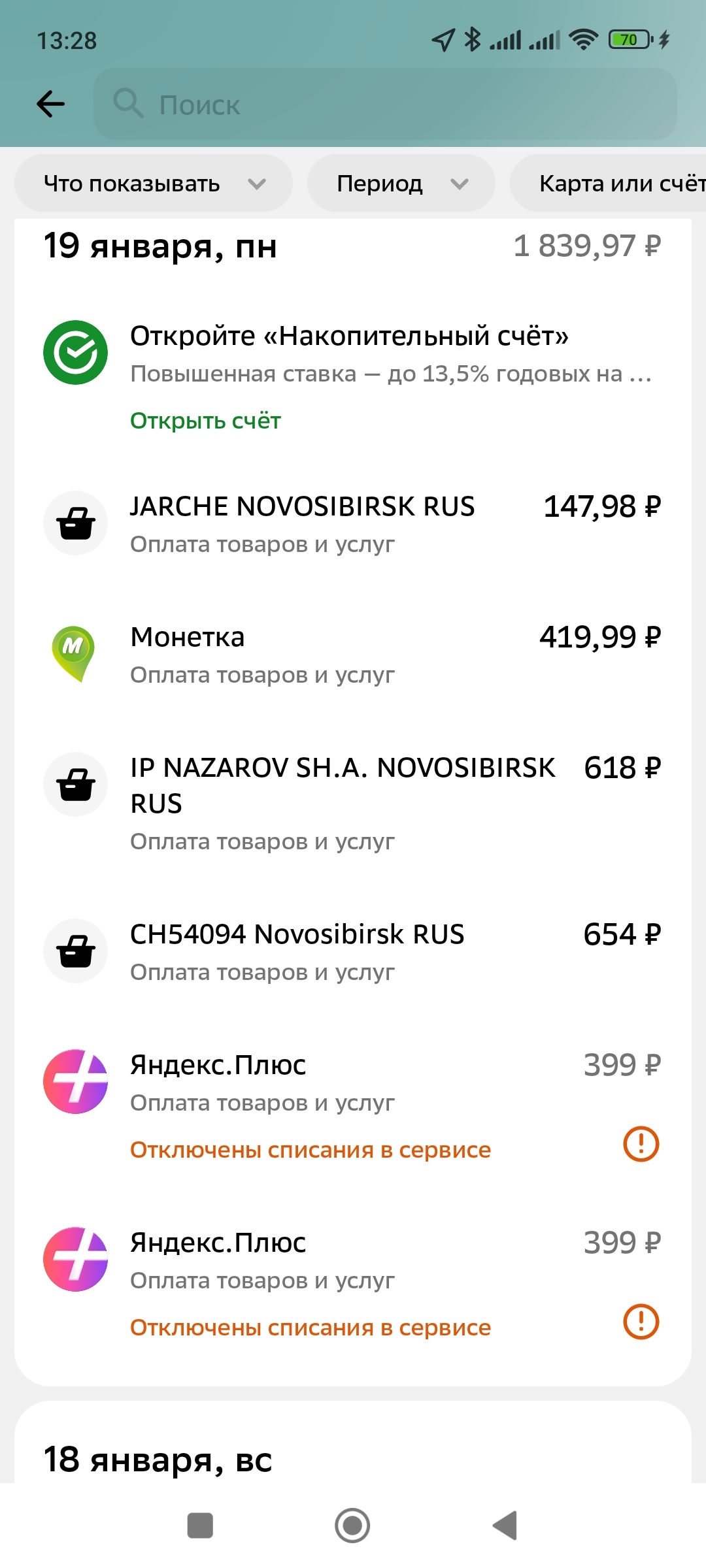Tap the back arrow icon
Screen dimensions: 706x1568
pyautogui.click(x=50, y=104)
